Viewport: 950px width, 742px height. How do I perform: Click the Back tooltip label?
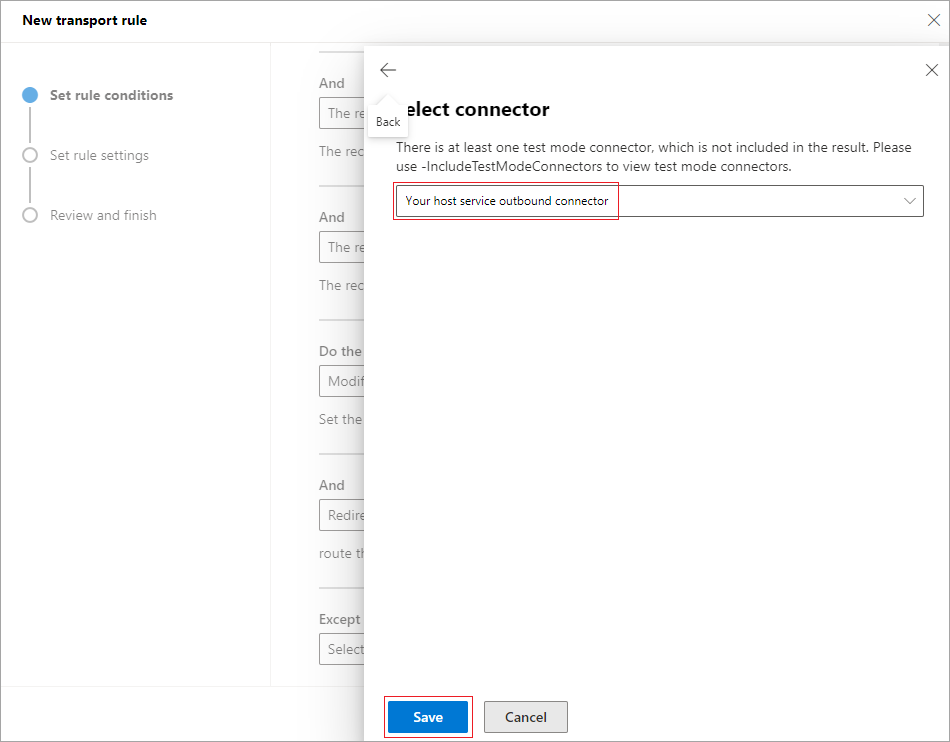pos(388,122)
